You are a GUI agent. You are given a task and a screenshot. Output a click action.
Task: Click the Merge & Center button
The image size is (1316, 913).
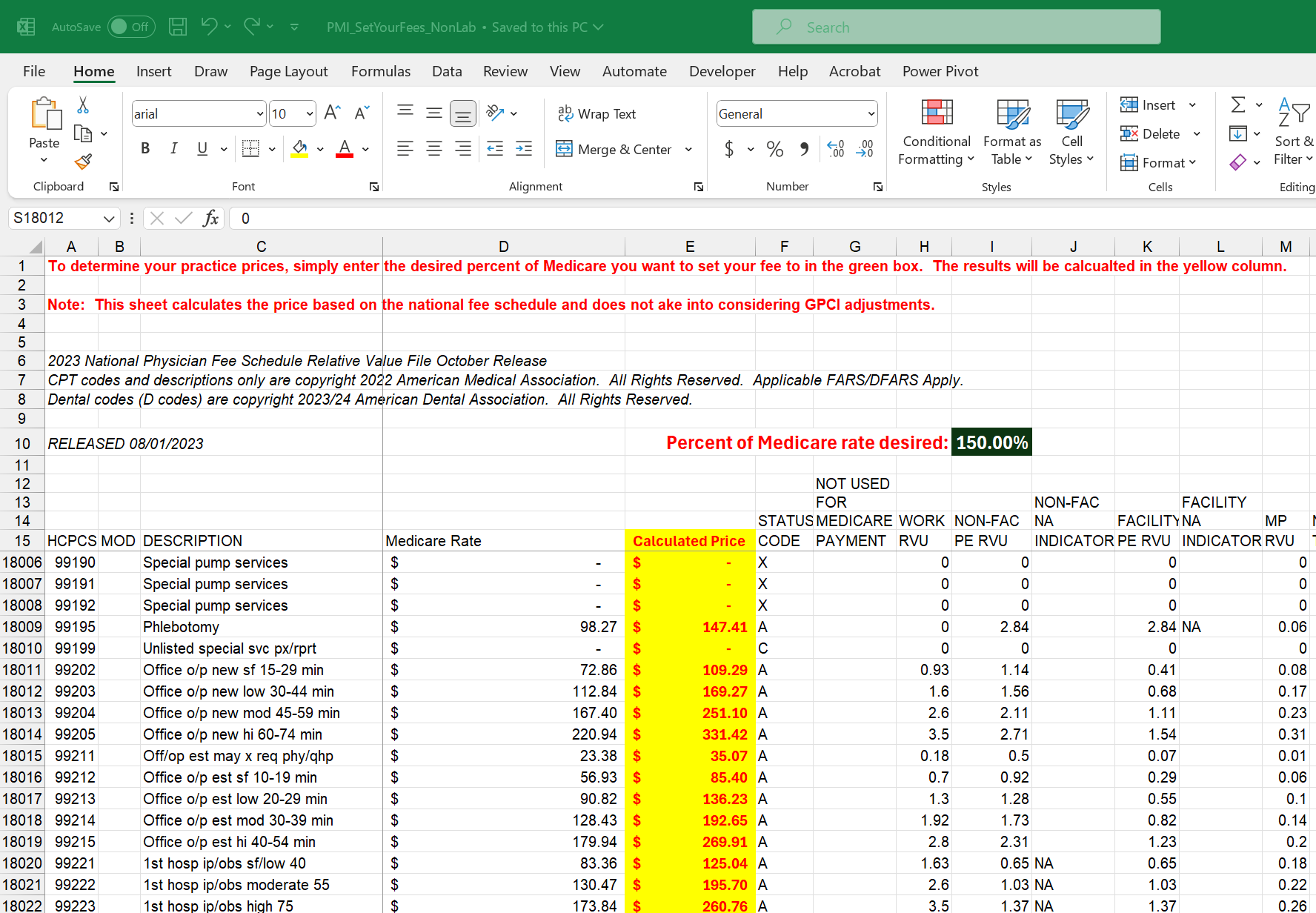point(614,150)
